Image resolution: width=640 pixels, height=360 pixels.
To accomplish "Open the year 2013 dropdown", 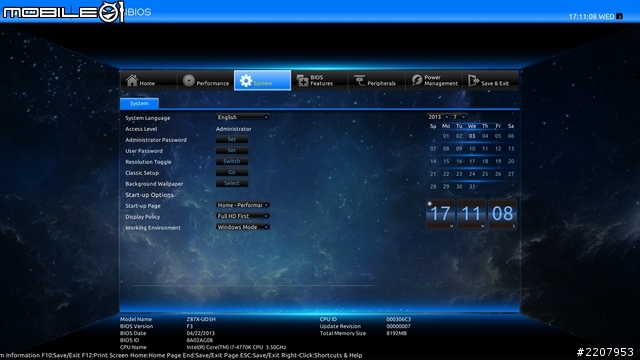I will tap(438, 117).
